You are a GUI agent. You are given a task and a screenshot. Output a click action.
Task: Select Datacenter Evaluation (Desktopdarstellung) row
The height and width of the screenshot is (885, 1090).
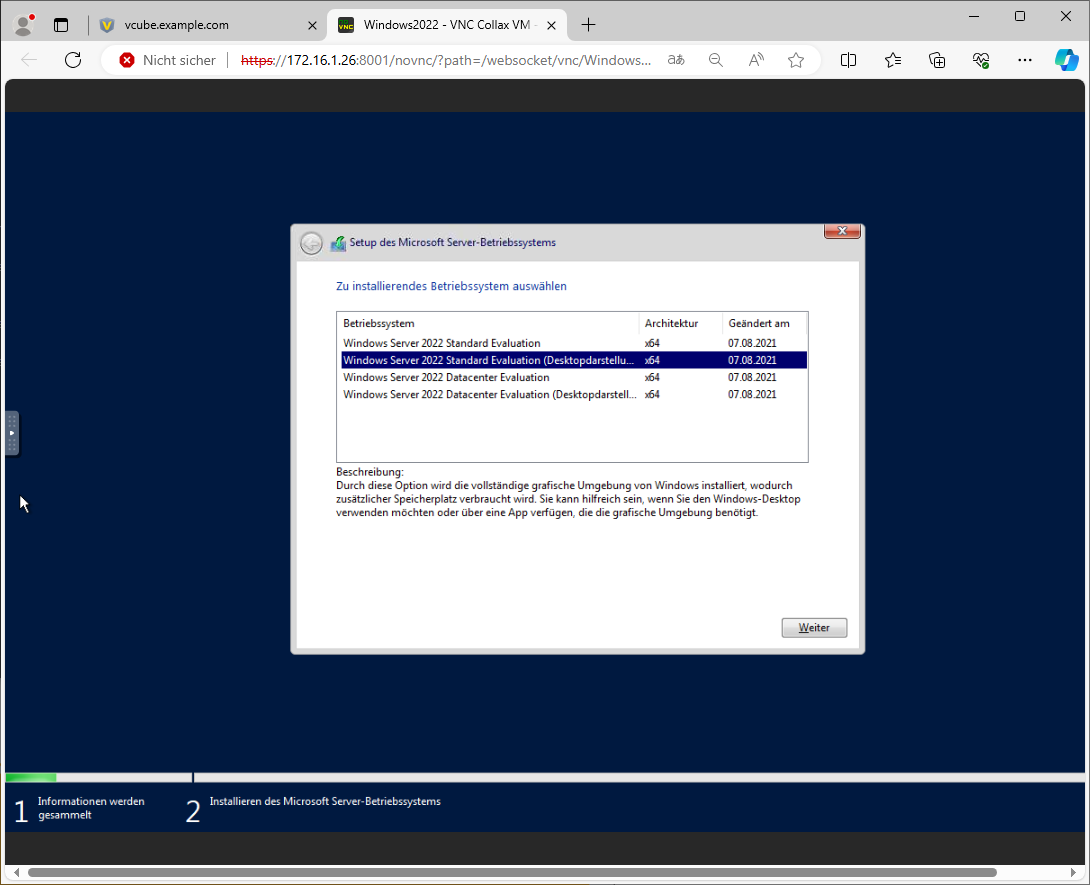(574, 394)
